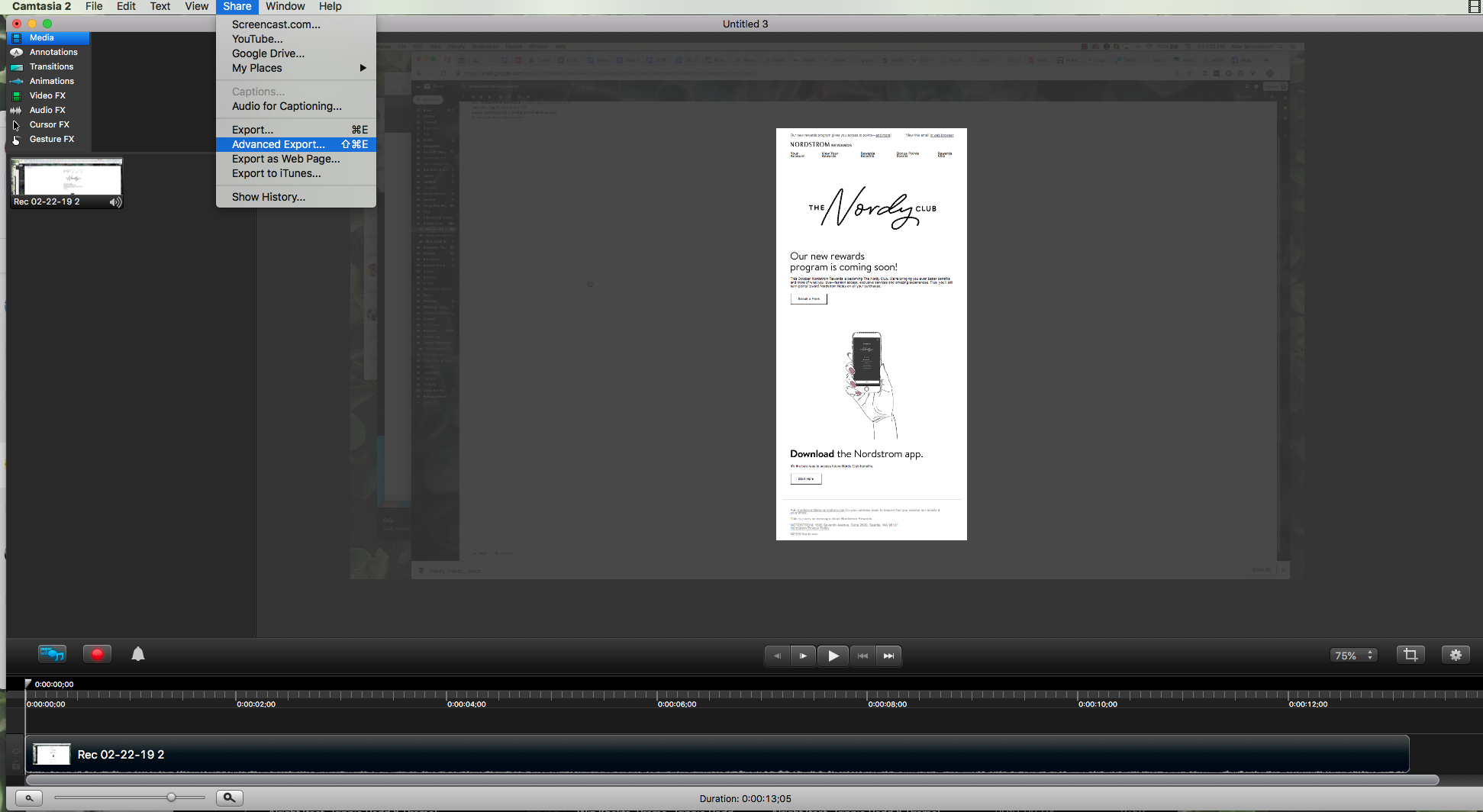Step forward one frame
Viewport: 1483px width, 812px height.
(x=803, y=656)
